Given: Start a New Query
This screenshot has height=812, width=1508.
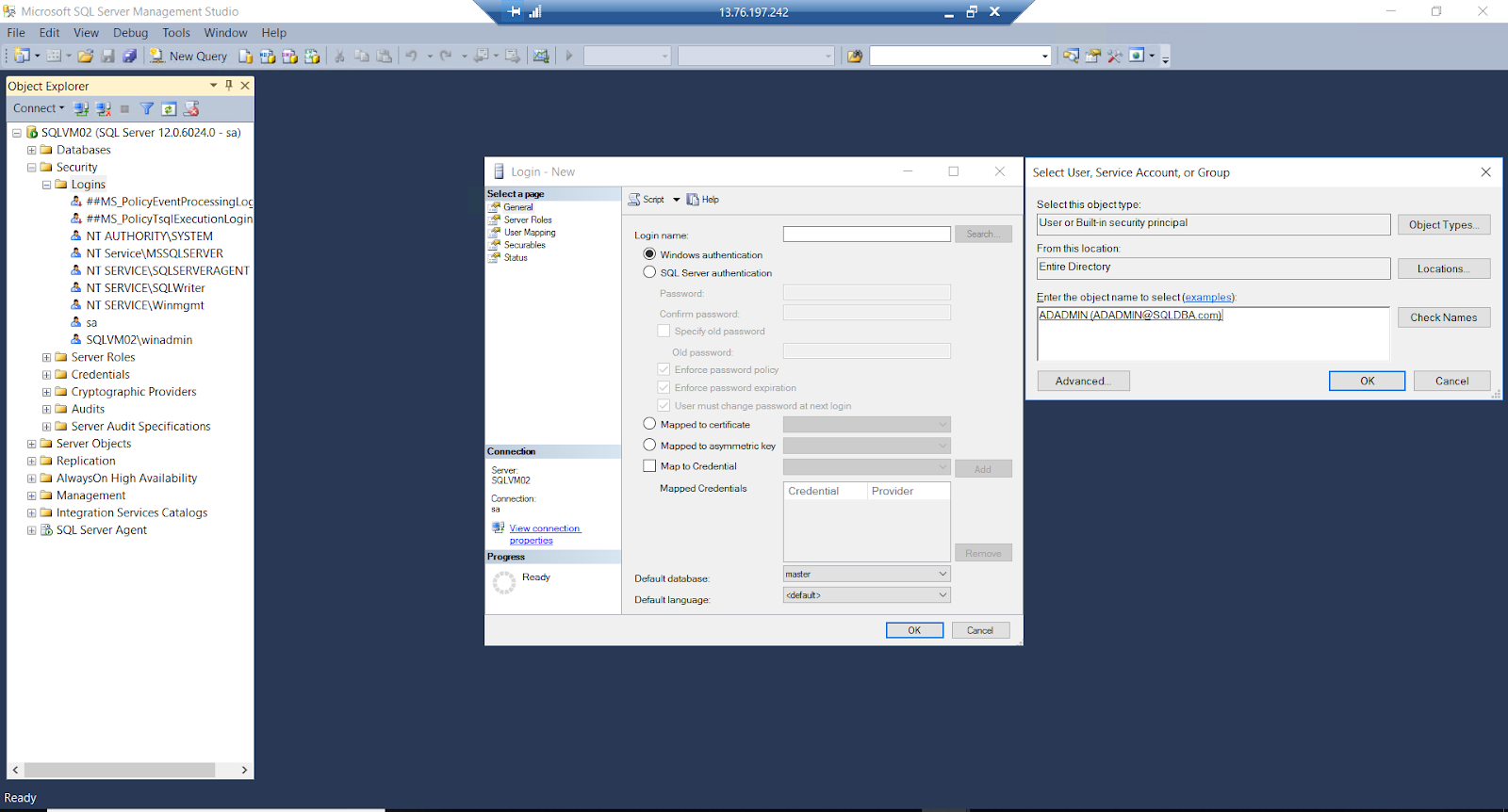Looking at the screenshot, I should point(188,57).
